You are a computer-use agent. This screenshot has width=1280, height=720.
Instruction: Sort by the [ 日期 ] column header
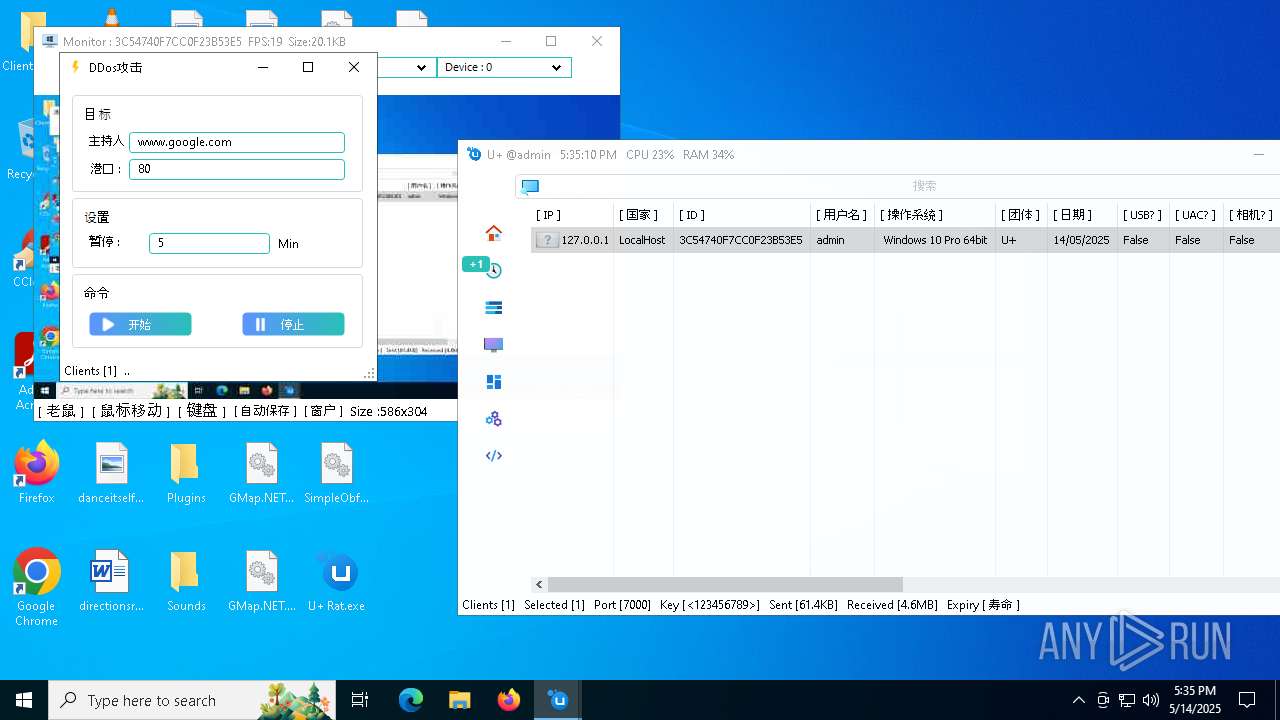tap(1082, 215)
